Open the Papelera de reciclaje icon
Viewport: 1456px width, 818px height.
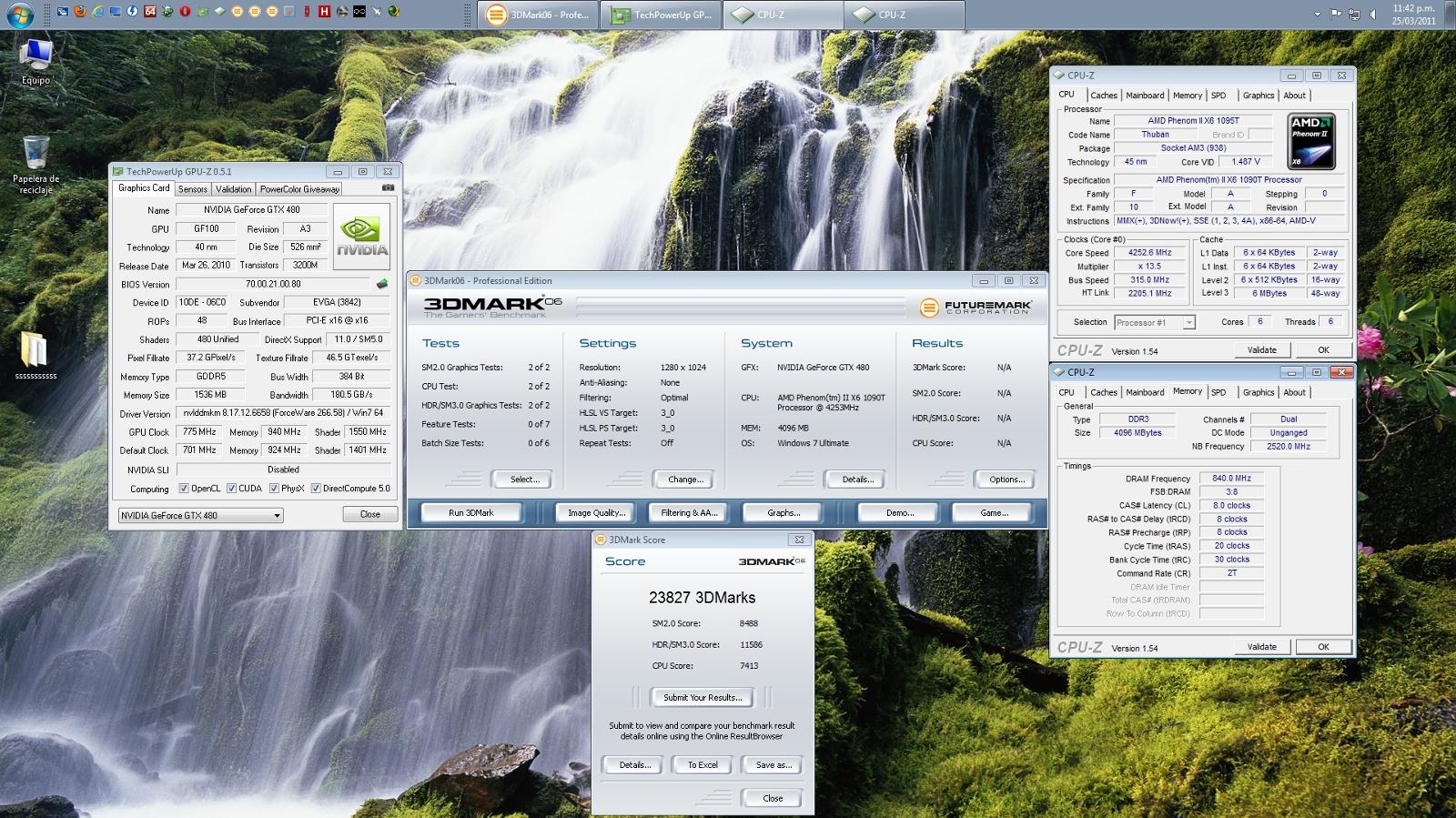click(35, 164)
